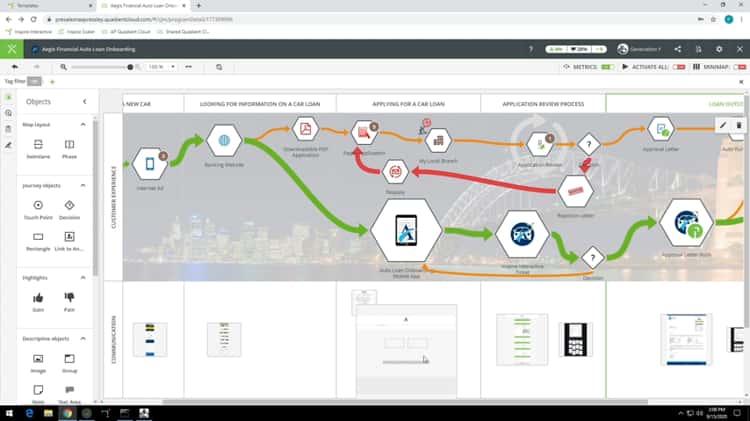Image resolution: width=750 pixels, height=421 pixels.
Task: Click the share icon in the header
Action: click(678, 49)
